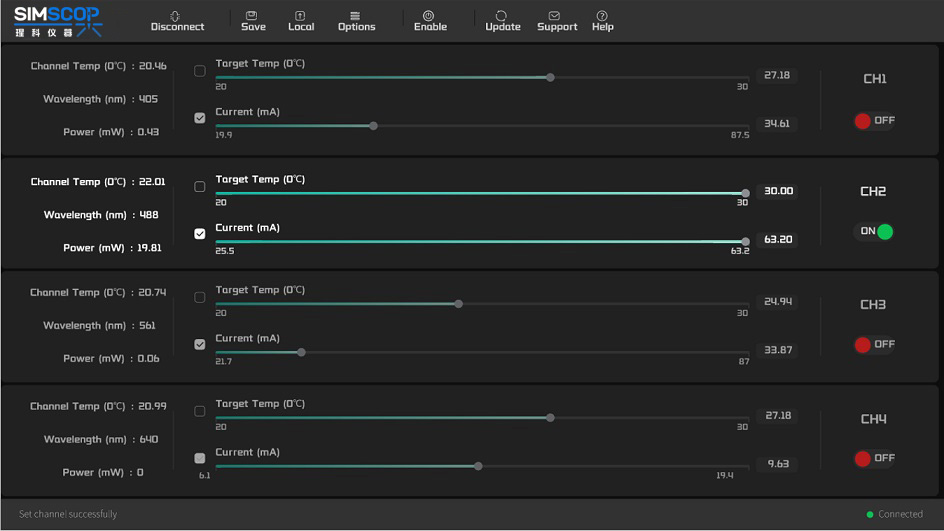Turn off the CH2 laser switch
The image size is (944, 531).
(x=874, y=232)
